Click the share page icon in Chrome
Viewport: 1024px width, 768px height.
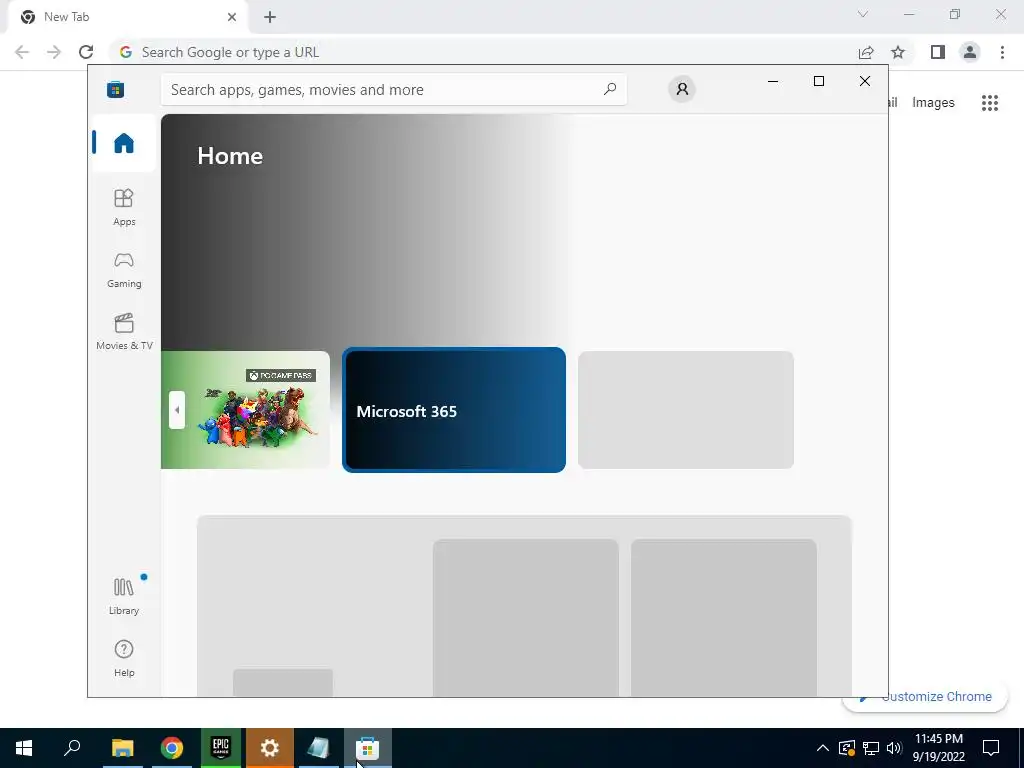[866, 52]
